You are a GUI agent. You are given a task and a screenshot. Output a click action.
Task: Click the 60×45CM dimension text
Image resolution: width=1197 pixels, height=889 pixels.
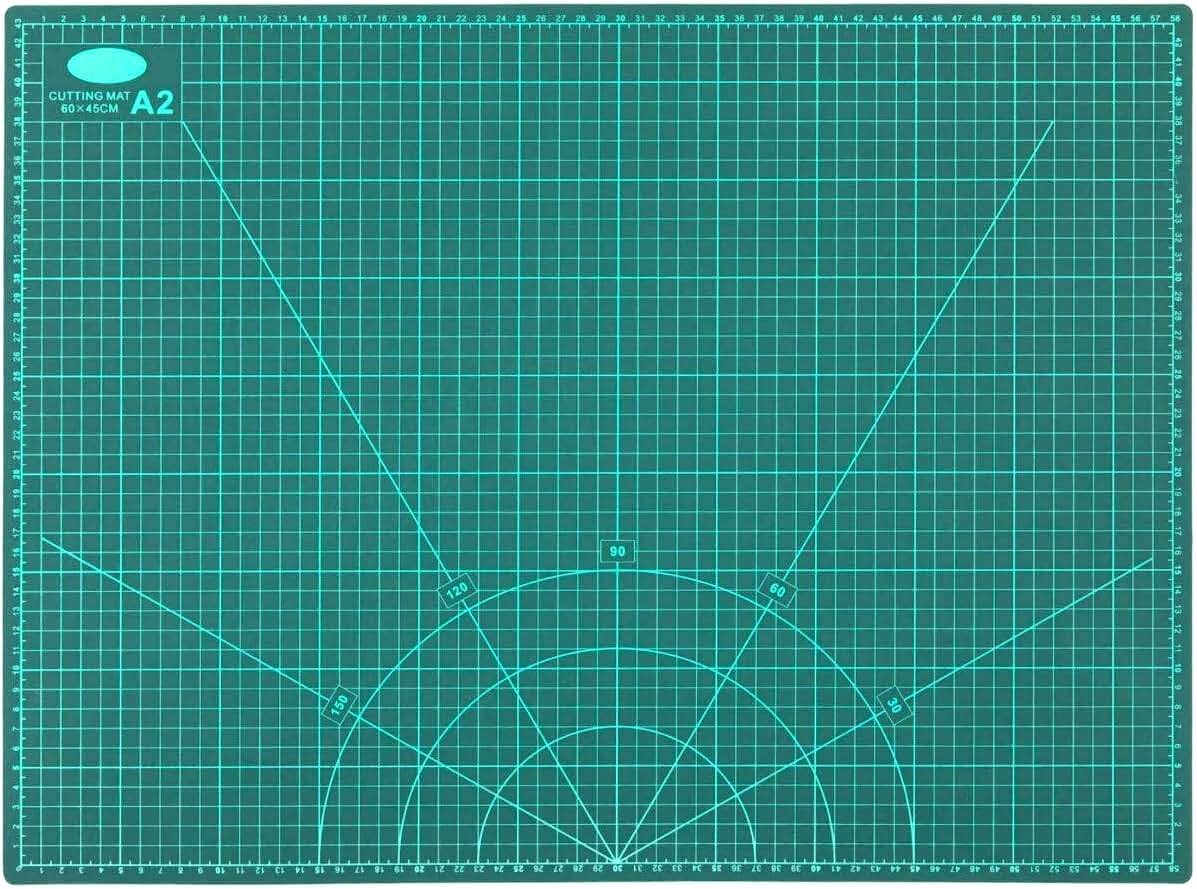pyautogui.click(x=87, y=108)
